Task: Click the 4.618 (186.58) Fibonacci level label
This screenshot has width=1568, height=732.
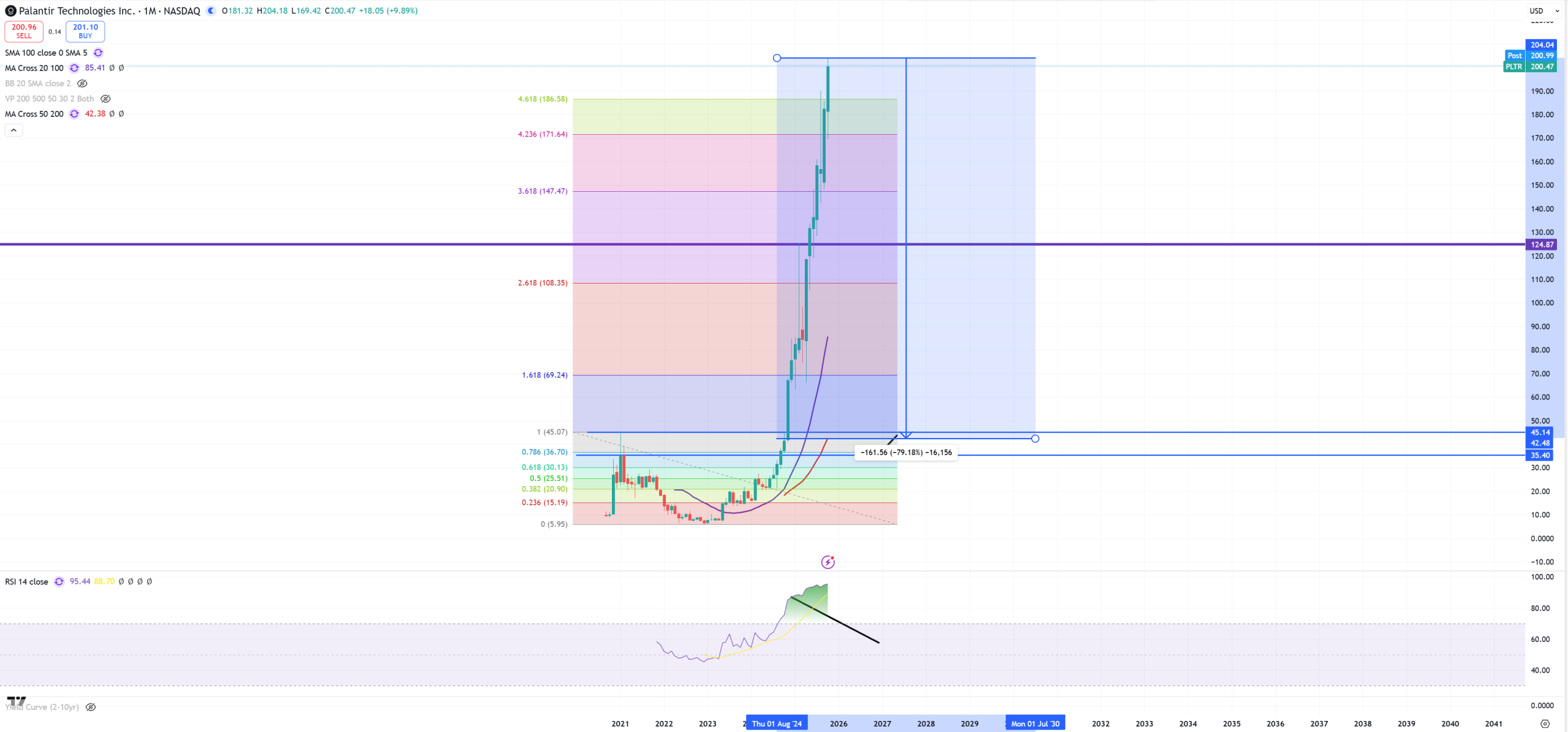Action: click(x=542, y=99)
